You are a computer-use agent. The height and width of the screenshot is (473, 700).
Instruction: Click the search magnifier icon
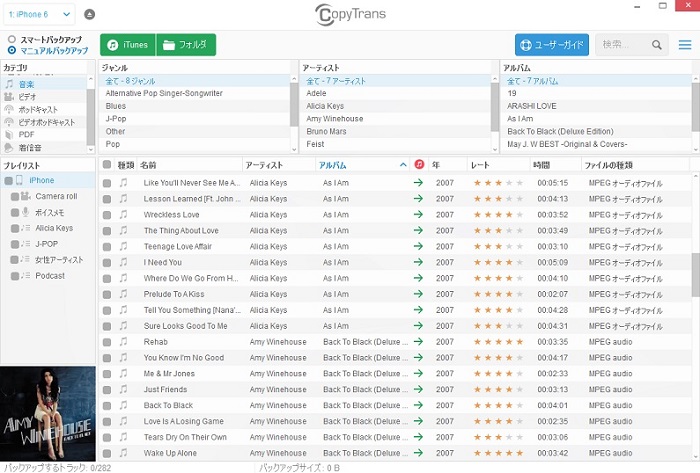pos(657,45)
